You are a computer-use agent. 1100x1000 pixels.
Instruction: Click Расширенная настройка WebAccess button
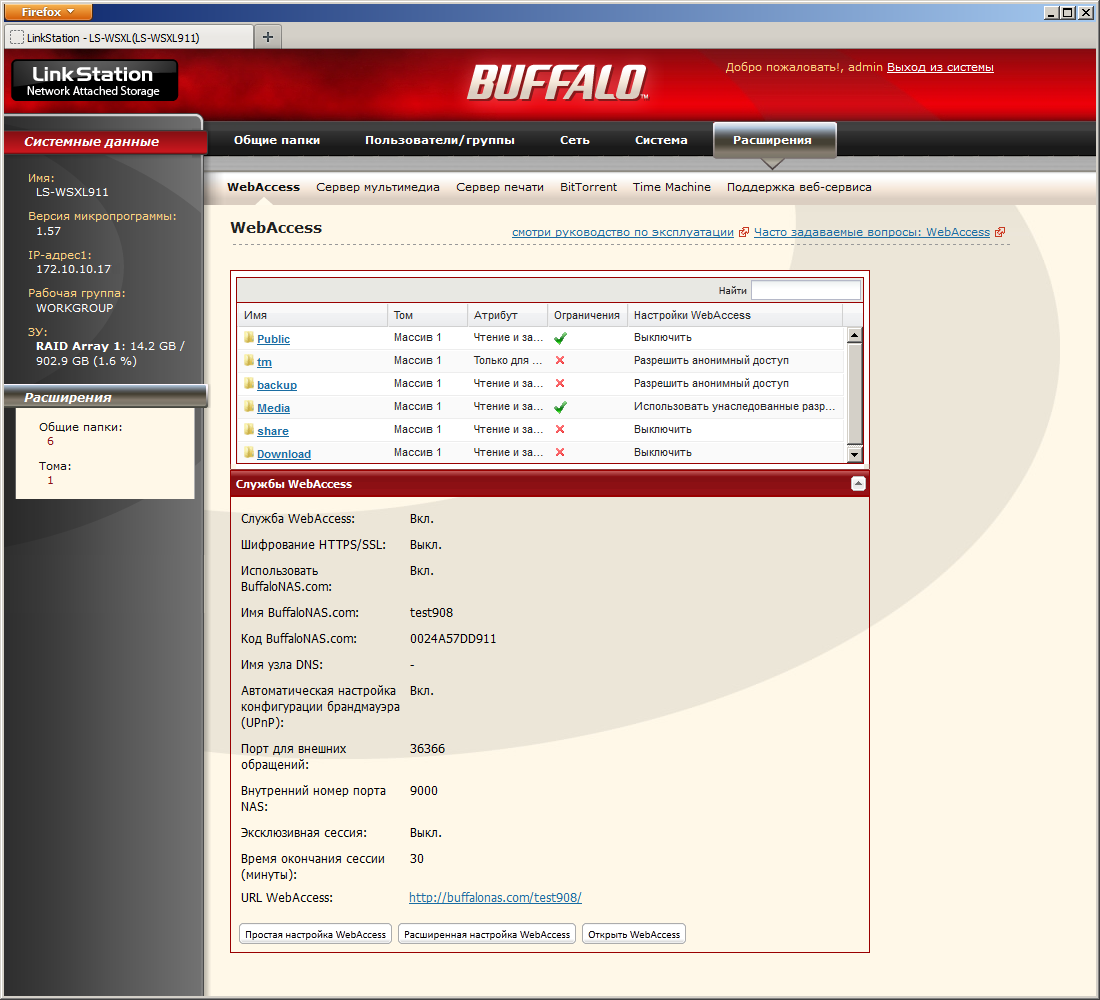[487, 934]
